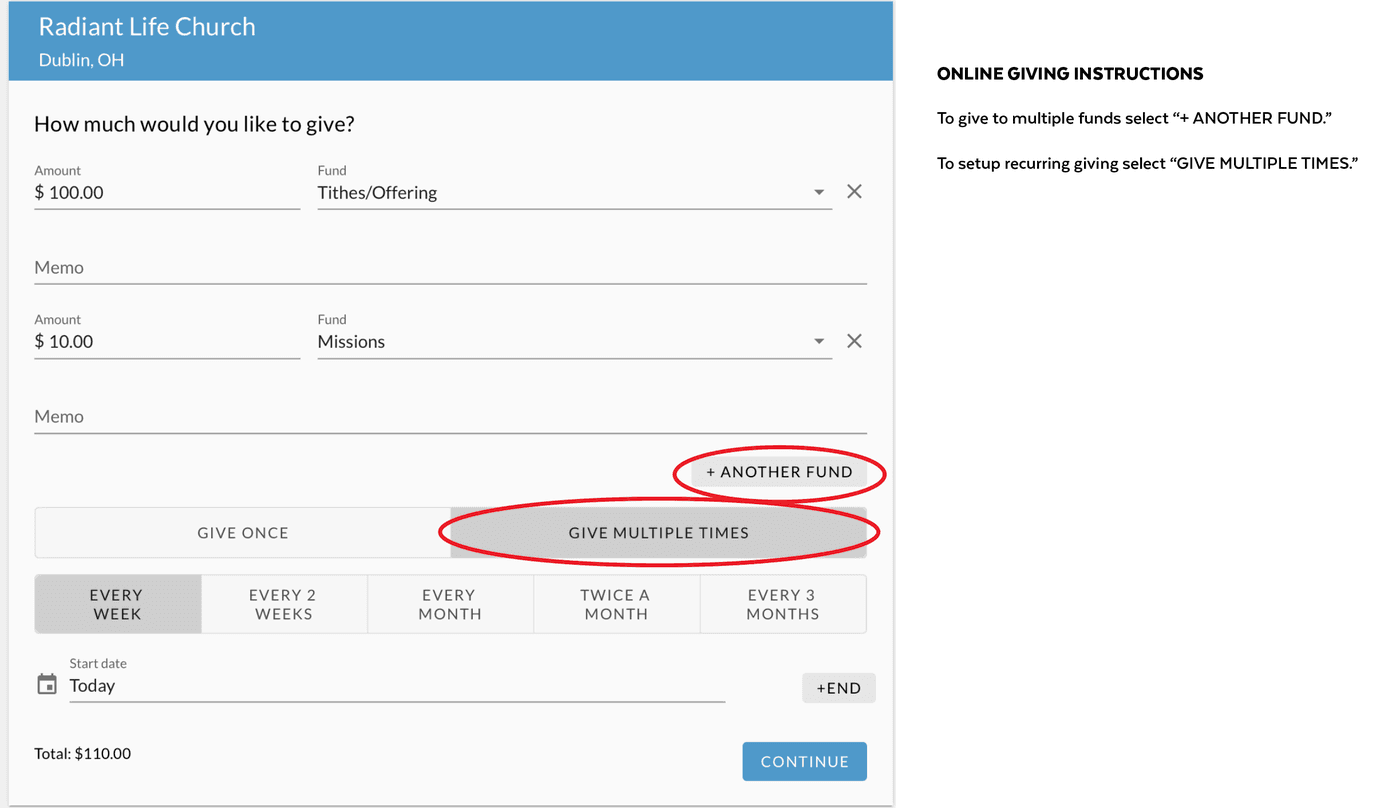Select the Total: $110.00 text
1400x808 pixels.
(x=83, y=754)
